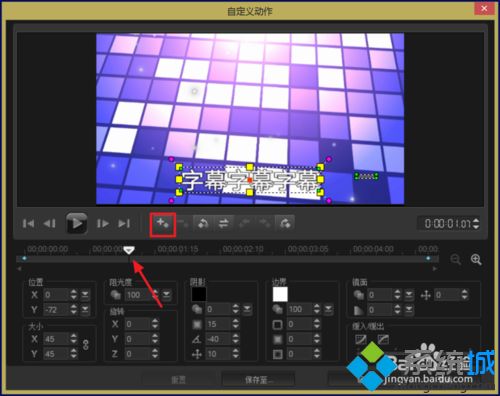Viewport: 500px width, 396px height.
Task: Click the Save to button
Action: pos(258,380)
